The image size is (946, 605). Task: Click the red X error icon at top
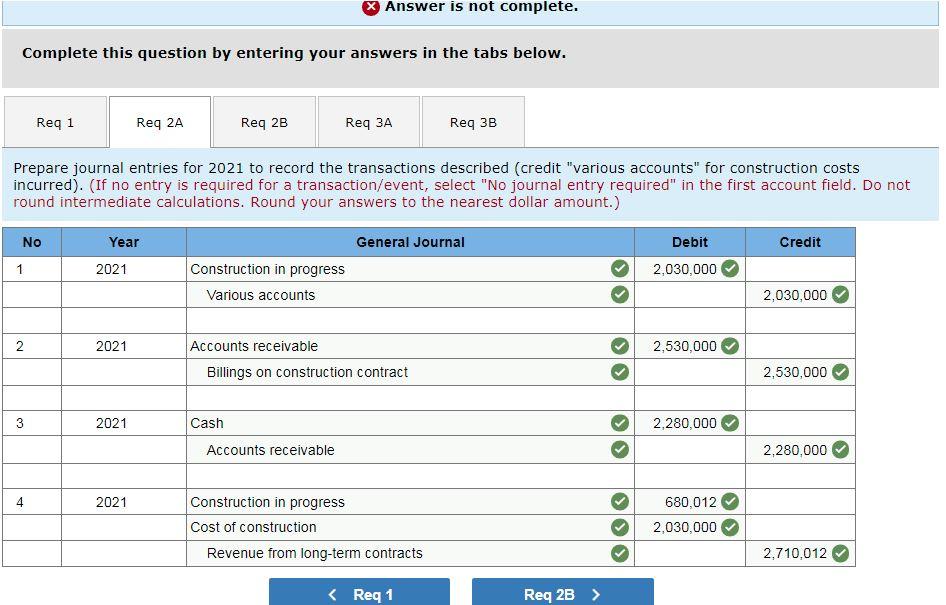[371, 6]
